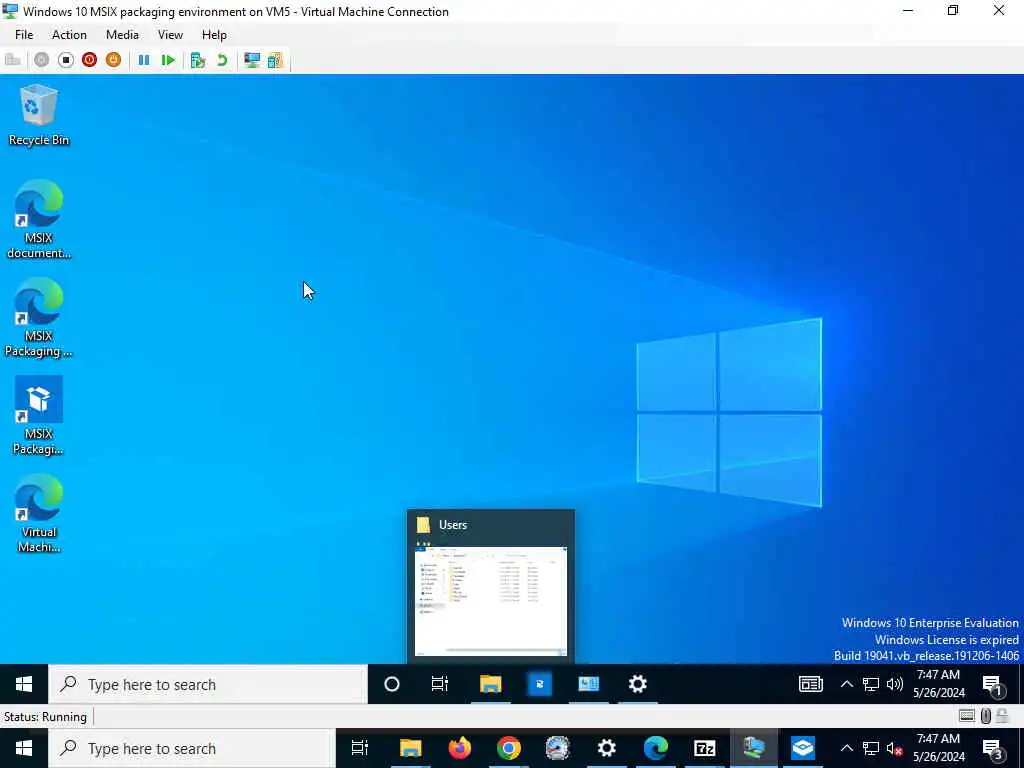Click the green Revert arrow icon

tap(222, 60)
